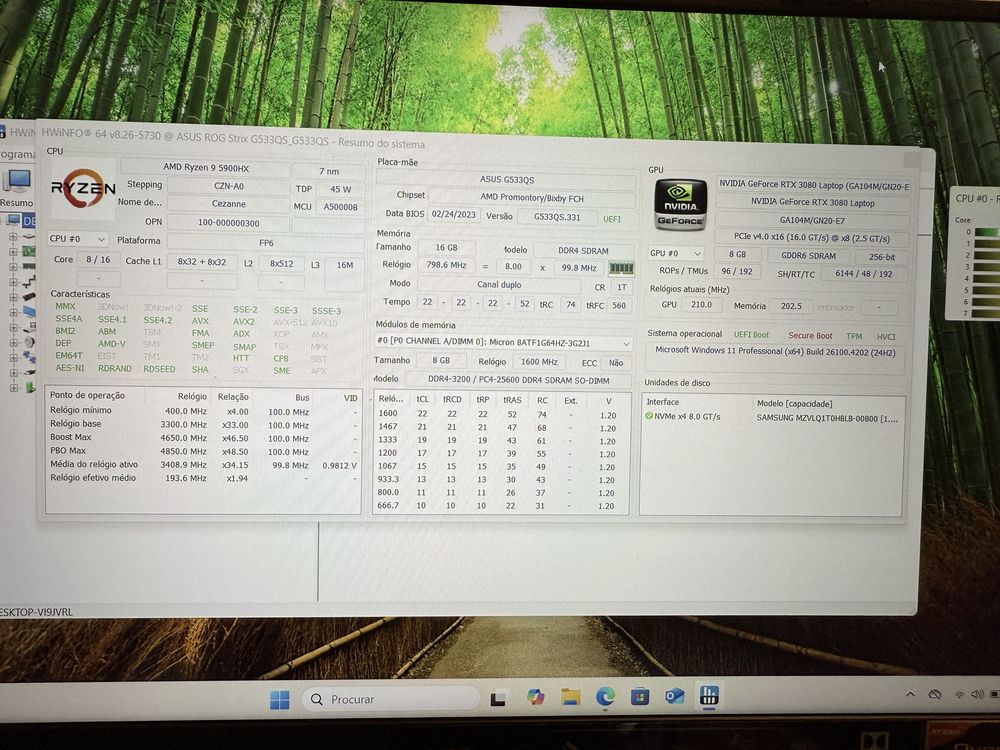Image resolution: width=1000 pixels, height=750 pixels.
Task: Click the Core 0 usage bar in the CPU #0 window
Action: click(x=987, y=232)
